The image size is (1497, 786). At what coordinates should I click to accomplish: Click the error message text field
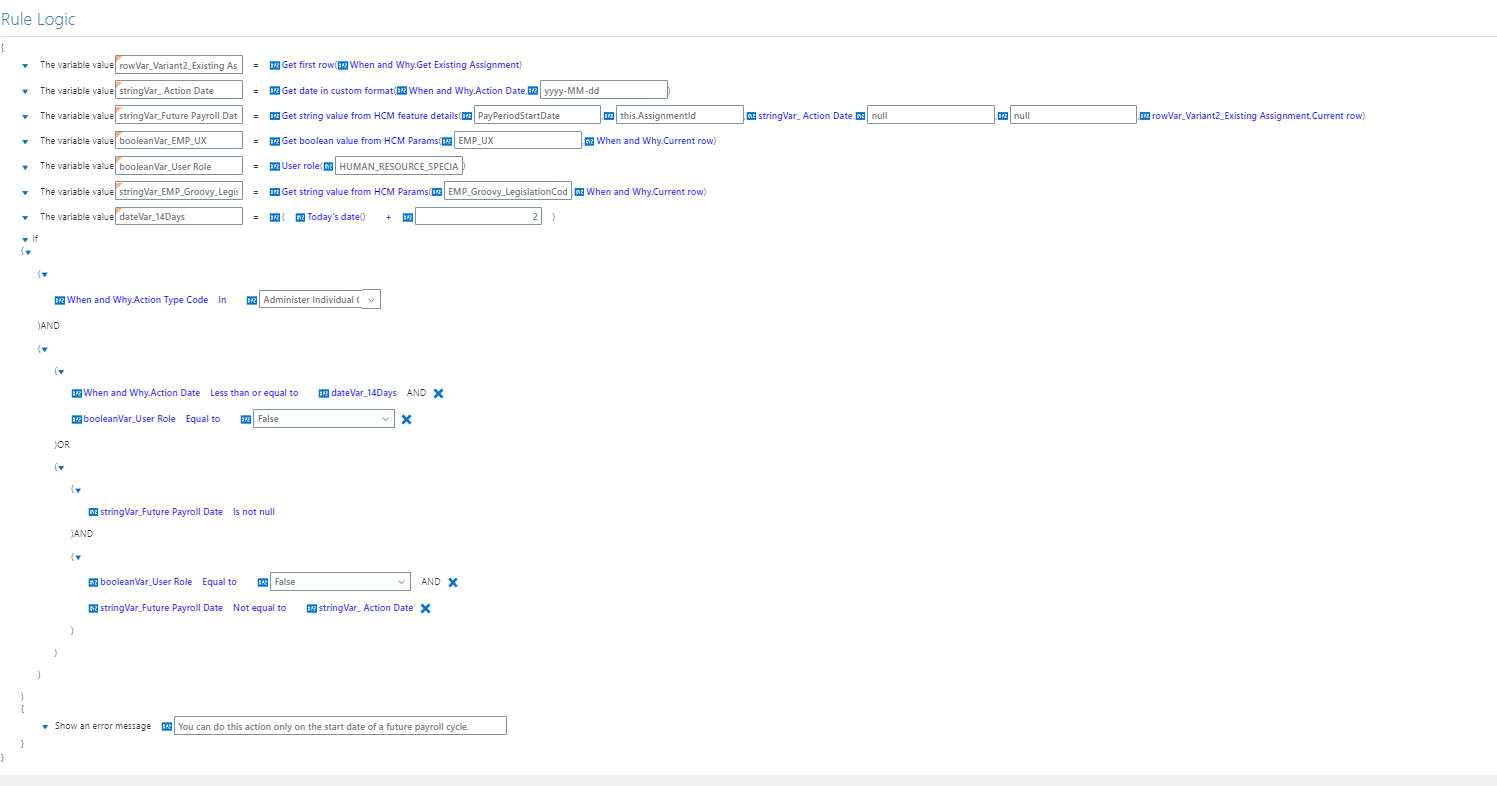(x=341, y=726)
